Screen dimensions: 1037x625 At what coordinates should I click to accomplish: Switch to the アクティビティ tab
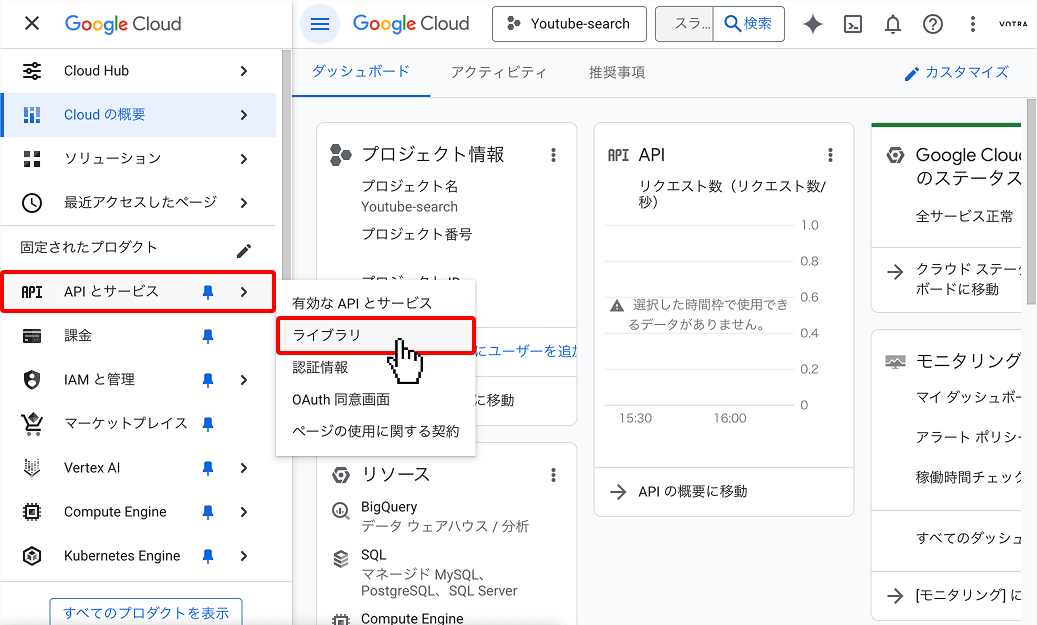tap(499, 72)
